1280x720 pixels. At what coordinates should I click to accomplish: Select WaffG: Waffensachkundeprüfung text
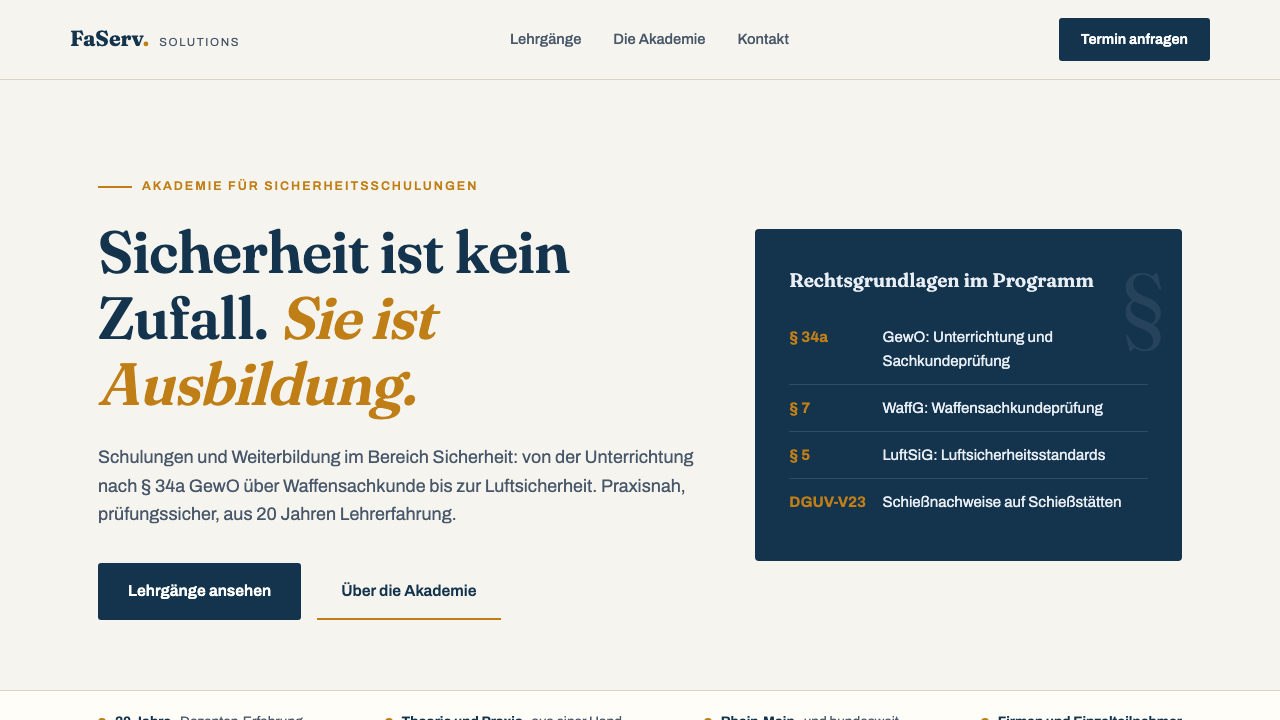point(992,408)
